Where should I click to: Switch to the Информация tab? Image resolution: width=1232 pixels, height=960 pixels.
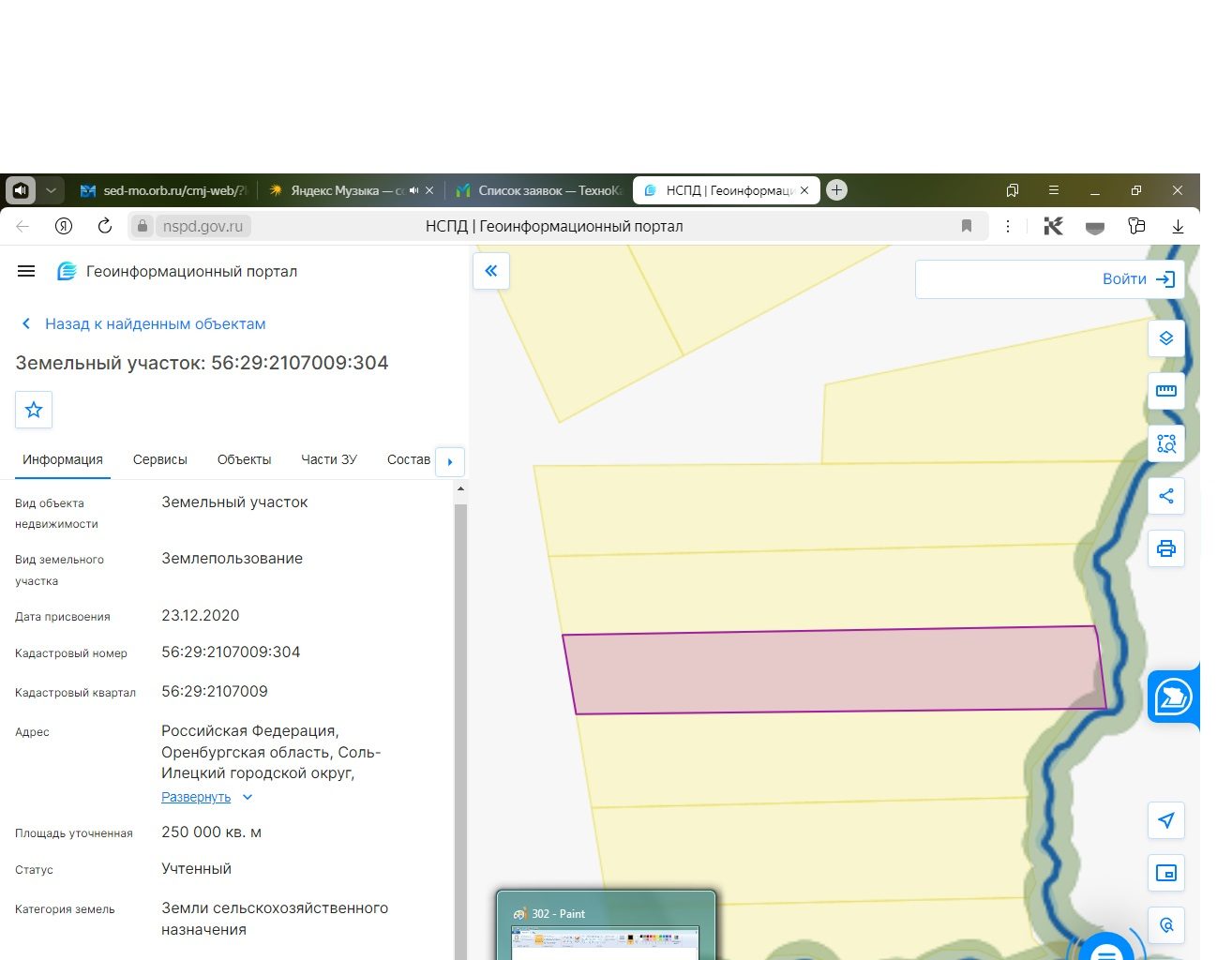coord(63,459)
